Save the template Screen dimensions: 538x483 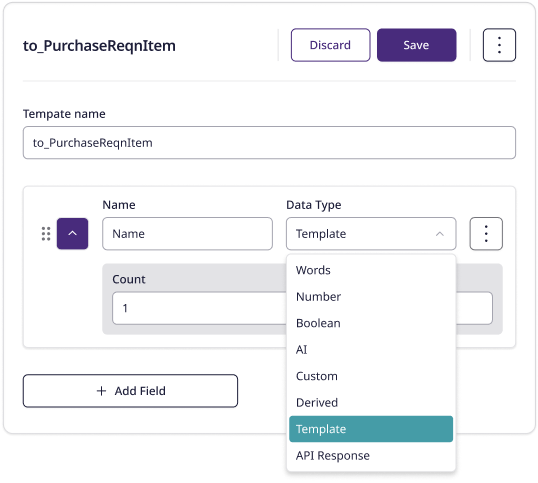point(417,45)
